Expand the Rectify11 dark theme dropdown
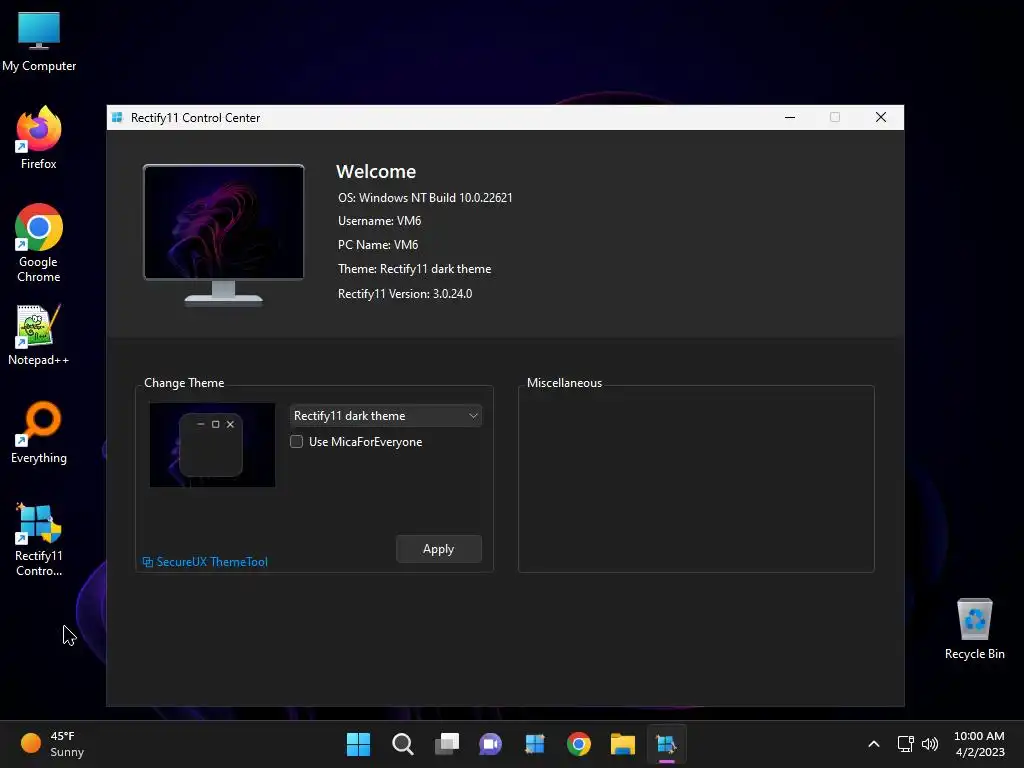This screenshot has height=768, width=1024. (x=385, y=416)
